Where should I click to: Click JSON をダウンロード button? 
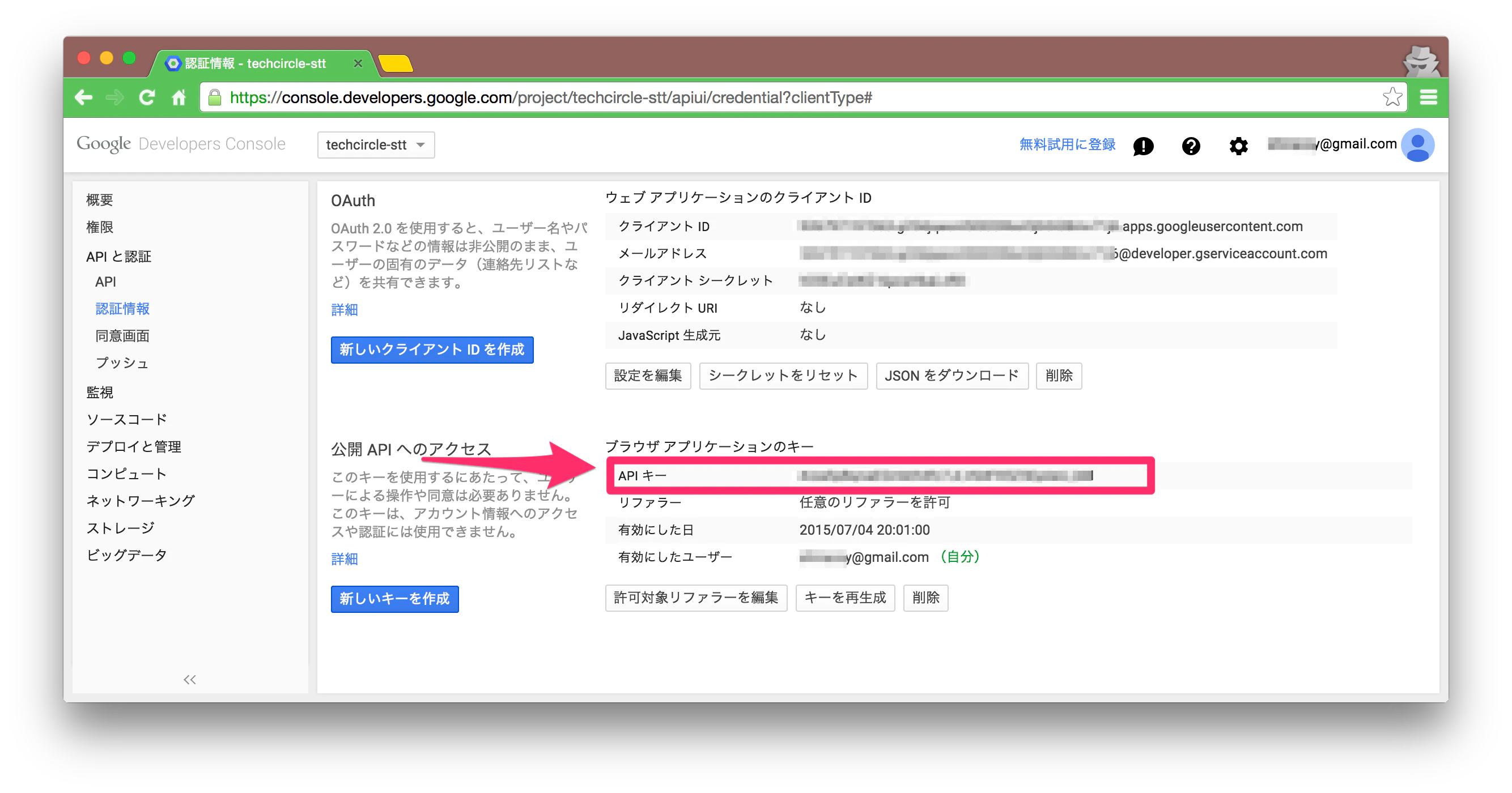pos(952,376)
